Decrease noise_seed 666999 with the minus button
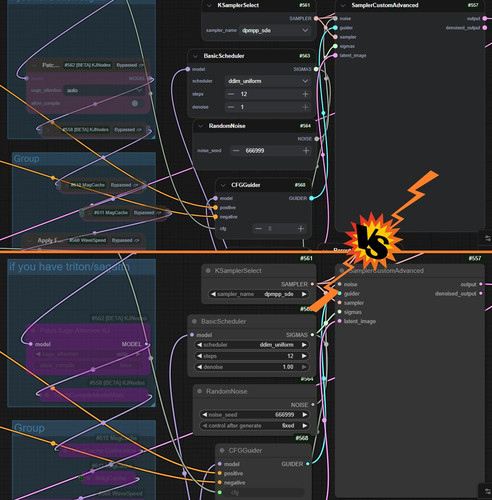 [x=236, y=151]
